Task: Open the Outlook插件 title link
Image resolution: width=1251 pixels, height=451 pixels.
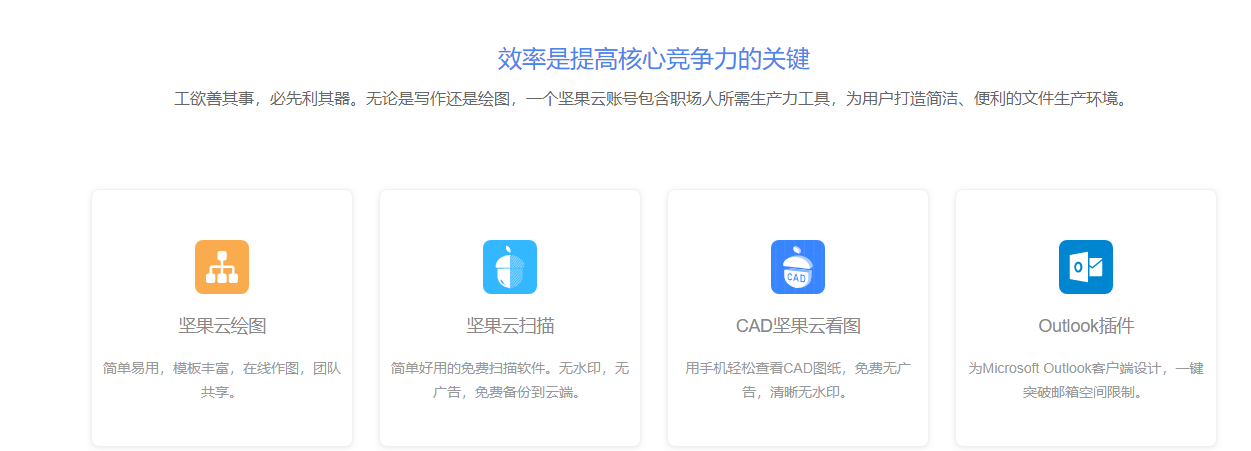Action: (1086, 326)
